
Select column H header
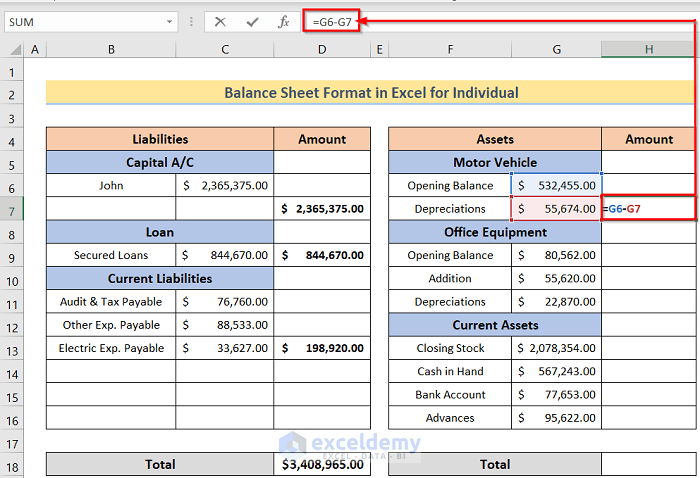649,49
